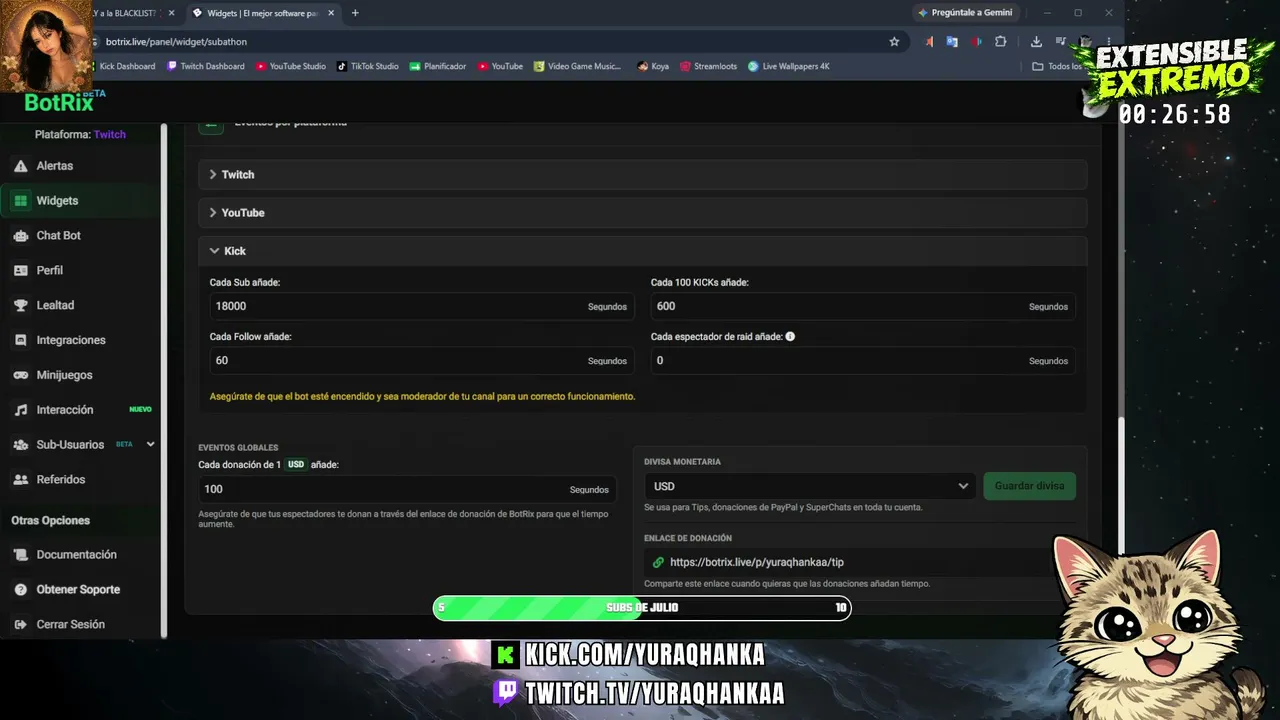Open Interacción using the music note icon

coord(20,410)
